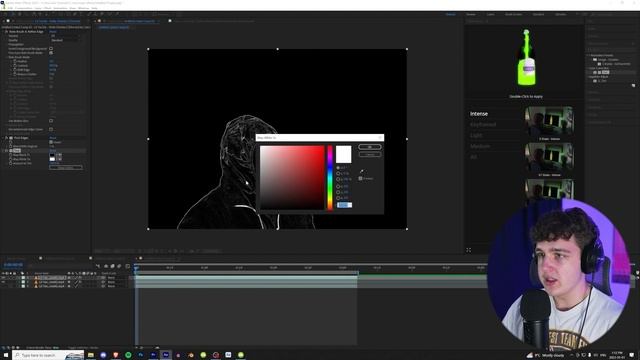Collapse the Roto Brush & Refine Edge effect
This screenshot has width=640, height=360.
click(x=3, y=31)
